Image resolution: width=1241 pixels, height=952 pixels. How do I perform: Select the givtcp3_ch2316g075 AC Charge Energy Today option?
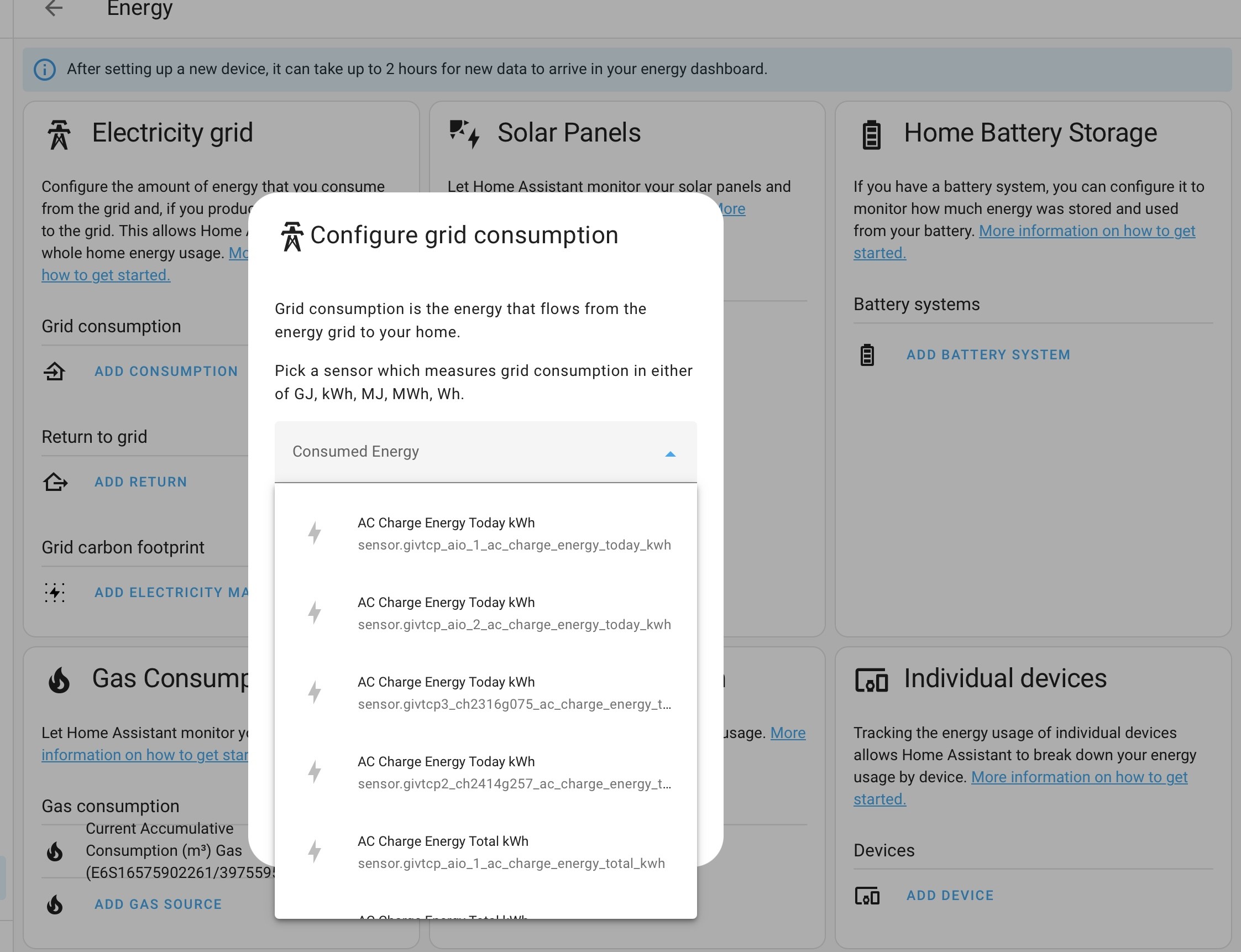(486, 693)
